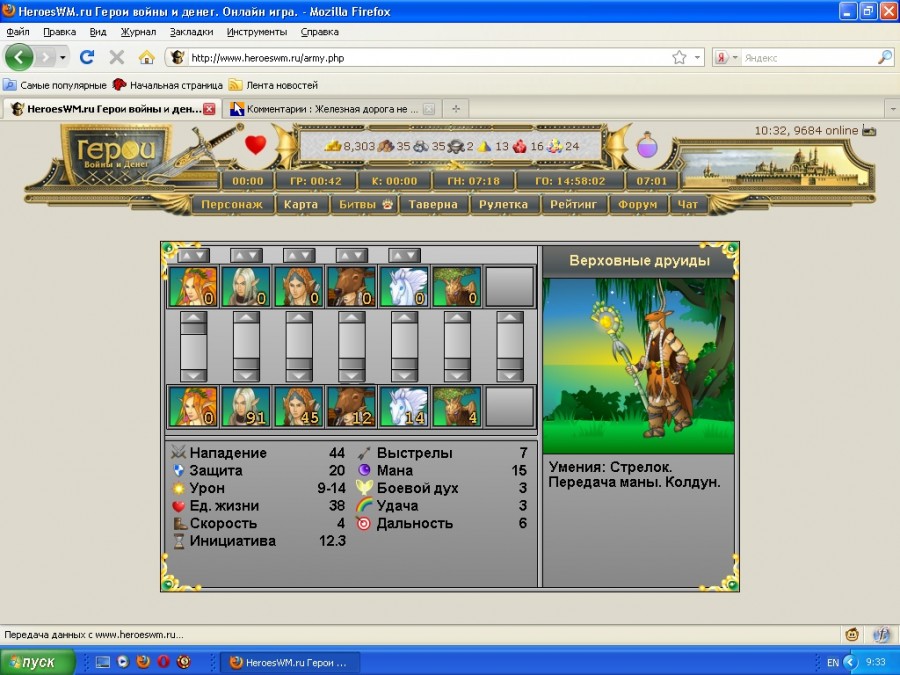Select the druid deer portrait in the top row
Image resolution: width=900 pixels, height=675 pixels.
(x=351, y=286)
